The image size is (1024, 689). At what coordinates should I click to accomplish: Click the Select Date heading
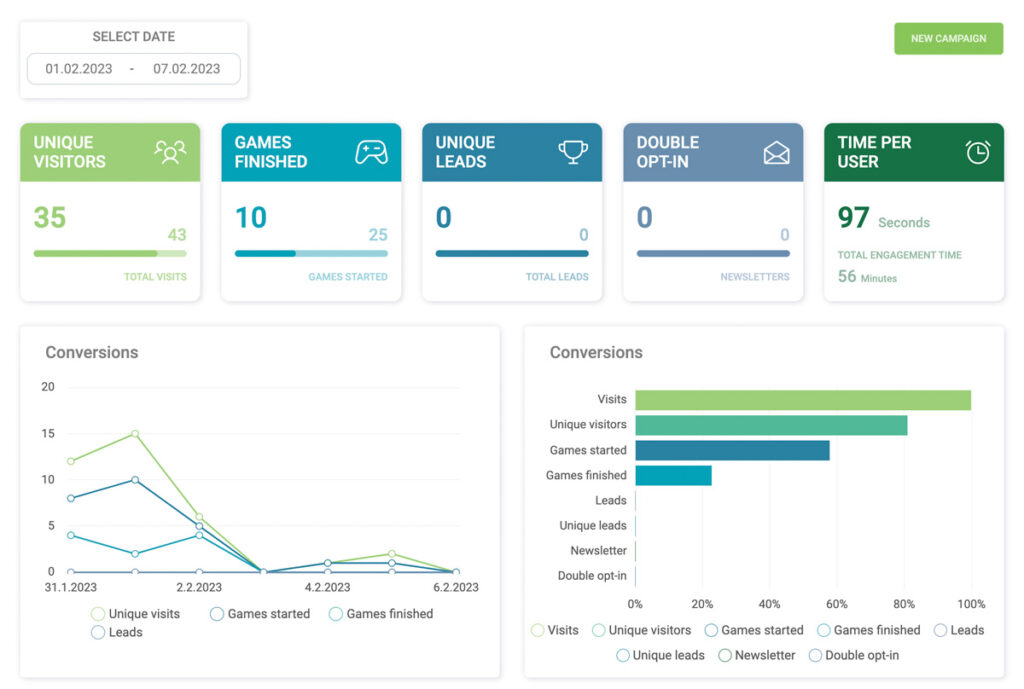coord(133,37)
